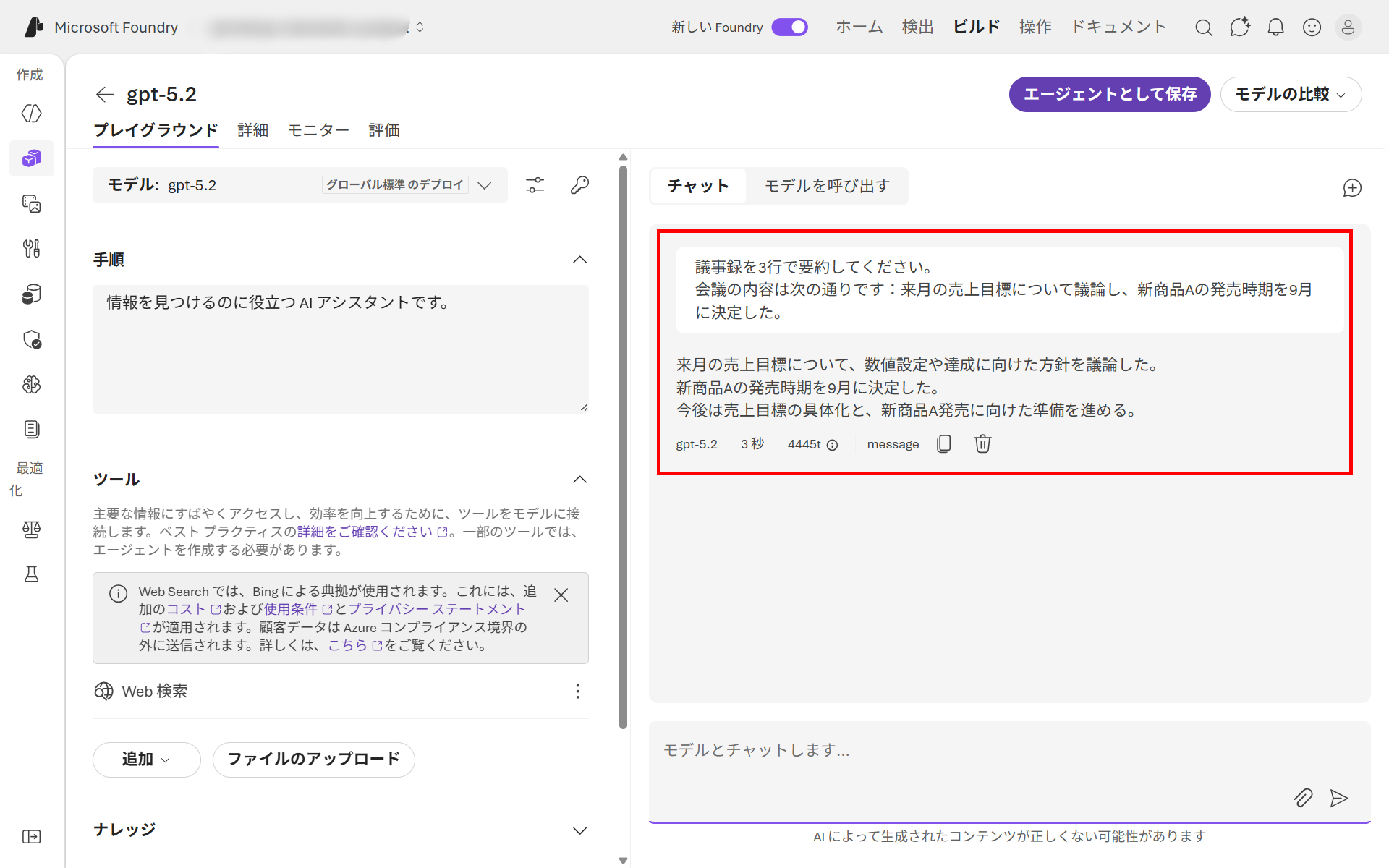Open the user account avatar icon

coord(1348,27)
